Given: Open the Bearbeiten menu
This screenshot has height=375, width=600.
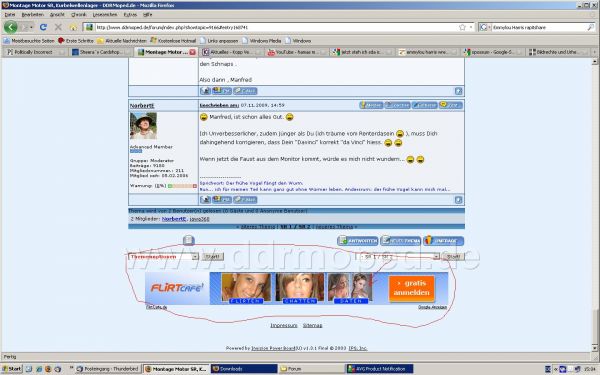Looking at the screenshot, I should click(x=33, y=15).
